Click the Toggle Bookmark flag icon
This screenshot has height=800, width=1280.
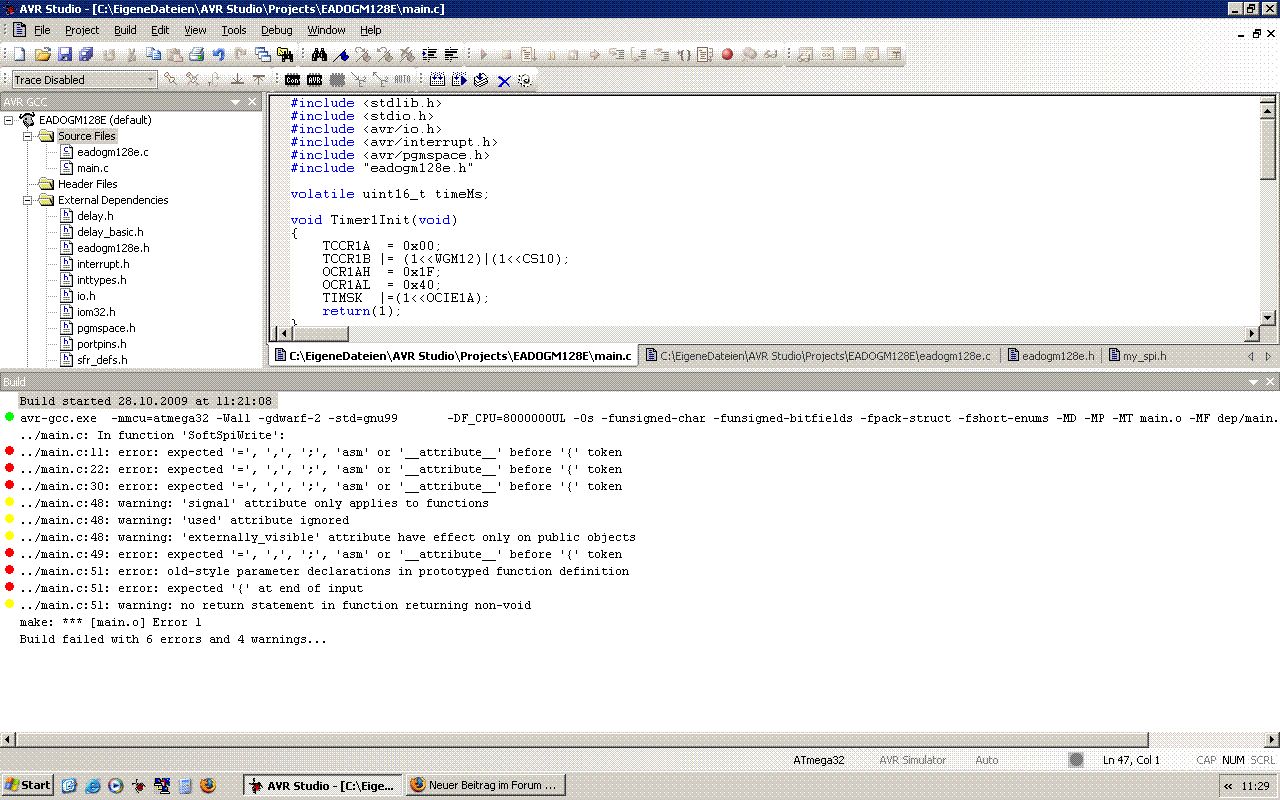[341, 55]
